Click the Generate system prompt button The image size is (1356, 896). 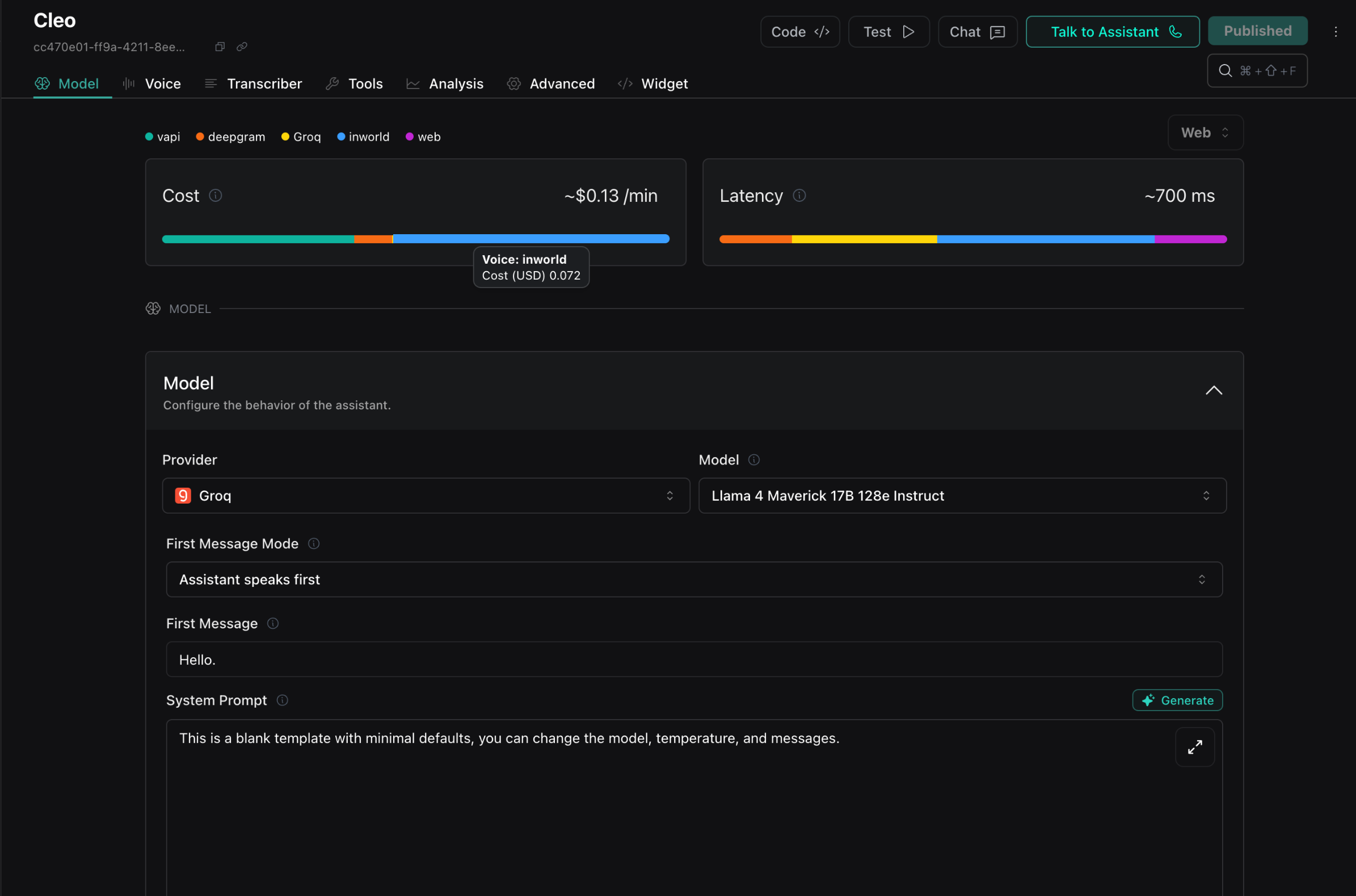pyautogui.click(x=1177, y=700)
